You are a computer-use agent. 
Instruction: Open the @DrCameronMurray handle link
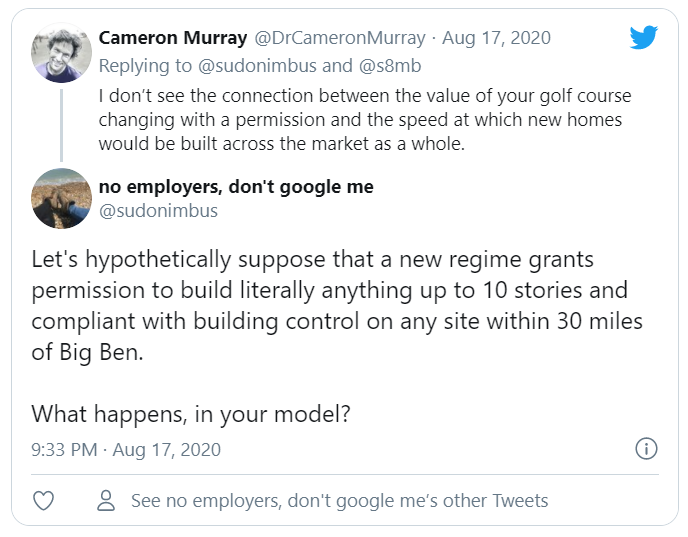pos(339,38)
